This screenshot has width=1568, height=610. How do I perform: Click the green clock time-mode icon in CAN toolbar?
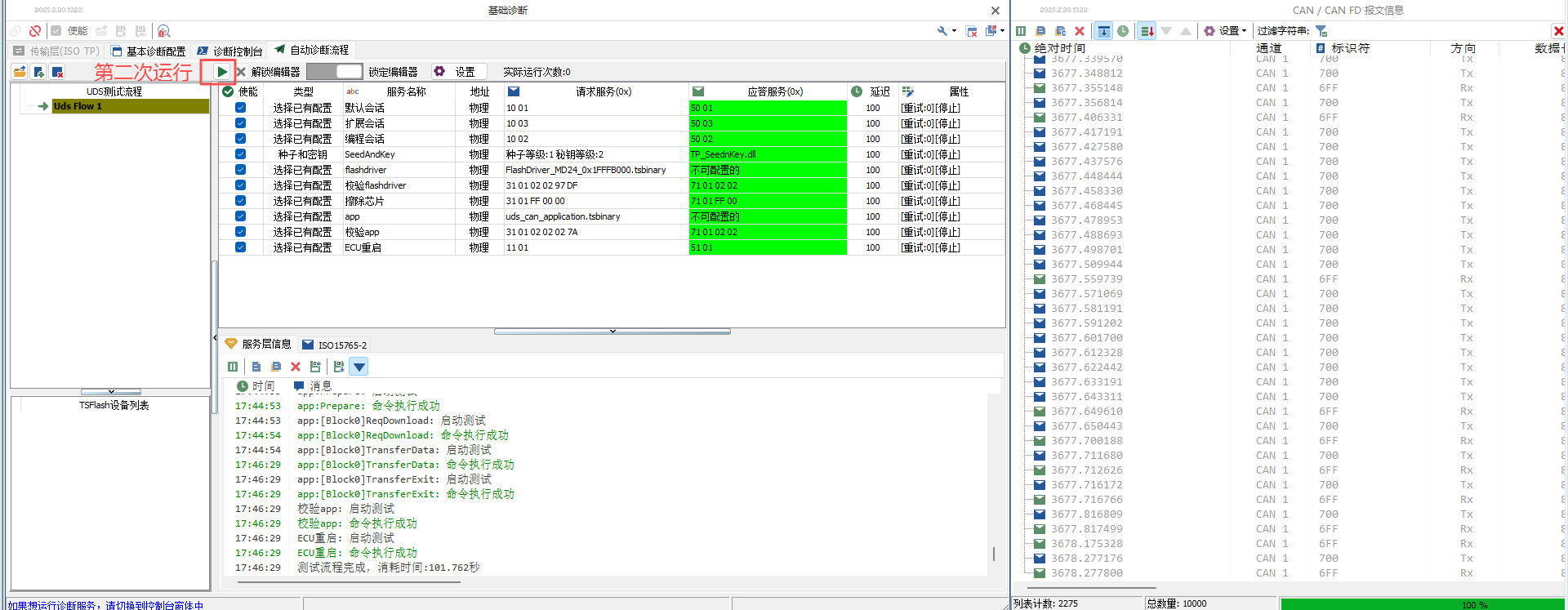click(x=1124, y=31)
